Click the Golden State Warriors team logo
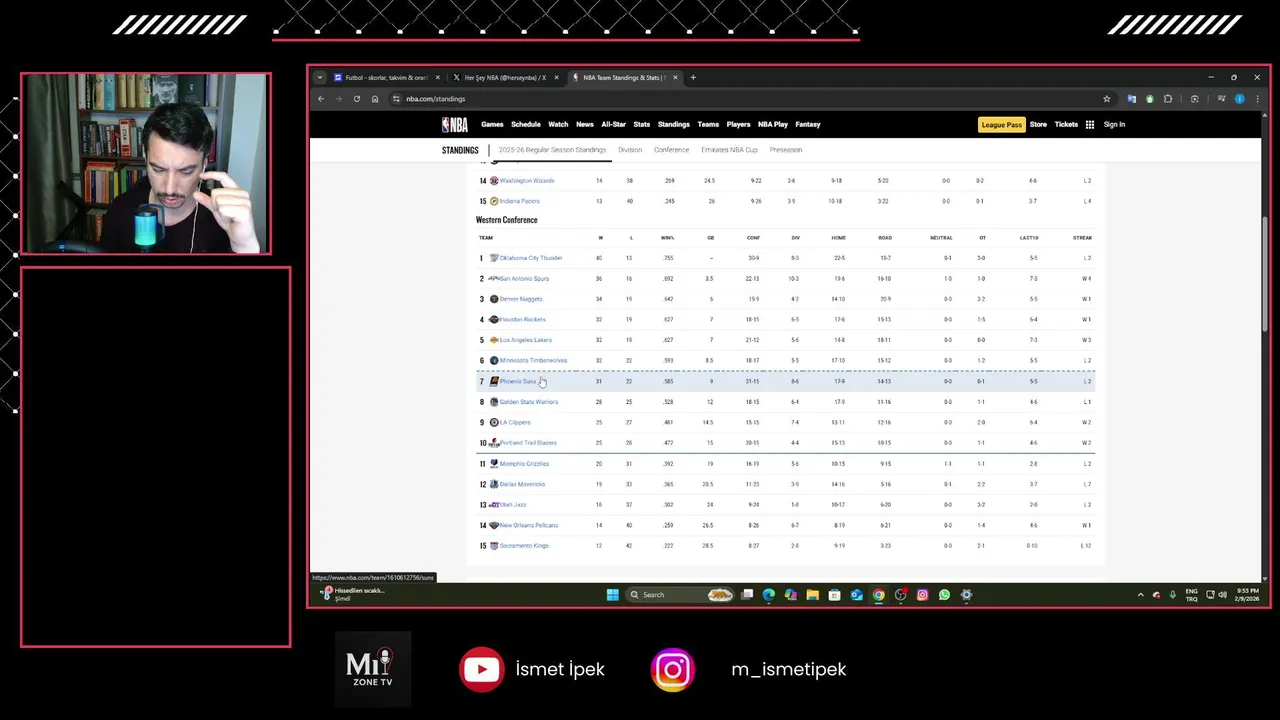The height and width of the screenshot is (720, 1280). pos(494,402)
